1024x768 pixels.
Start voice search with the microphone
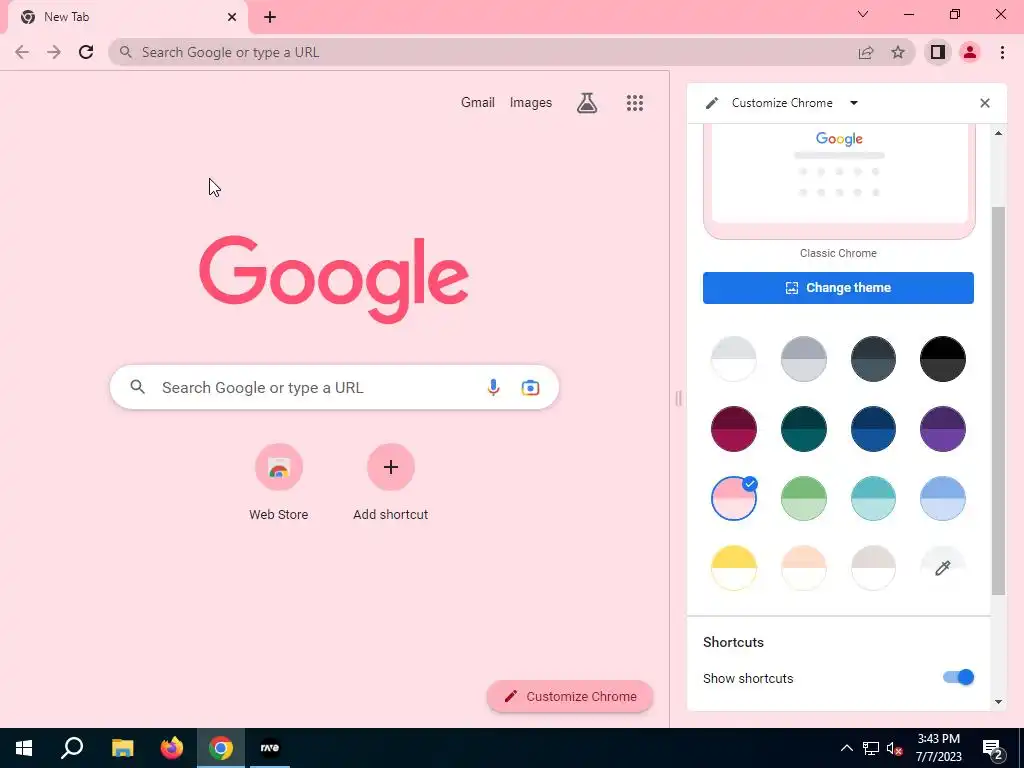point(493,387)
